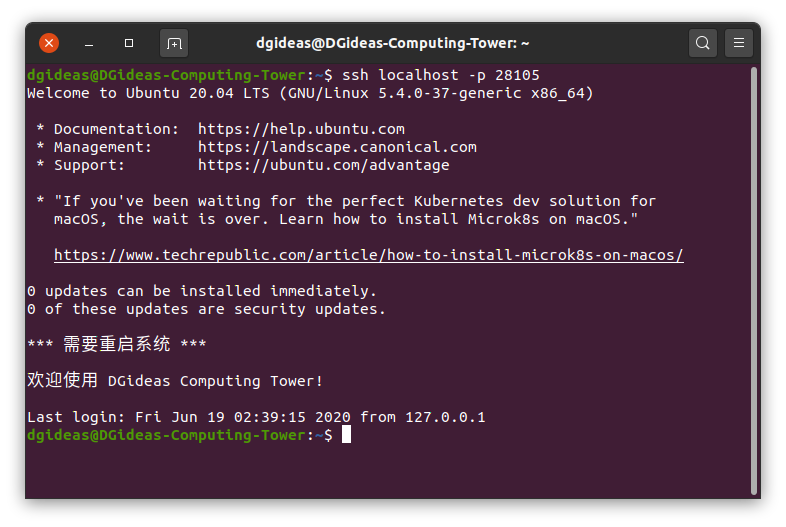
Task: Maximize the terminal window
Action: (129, 43)
